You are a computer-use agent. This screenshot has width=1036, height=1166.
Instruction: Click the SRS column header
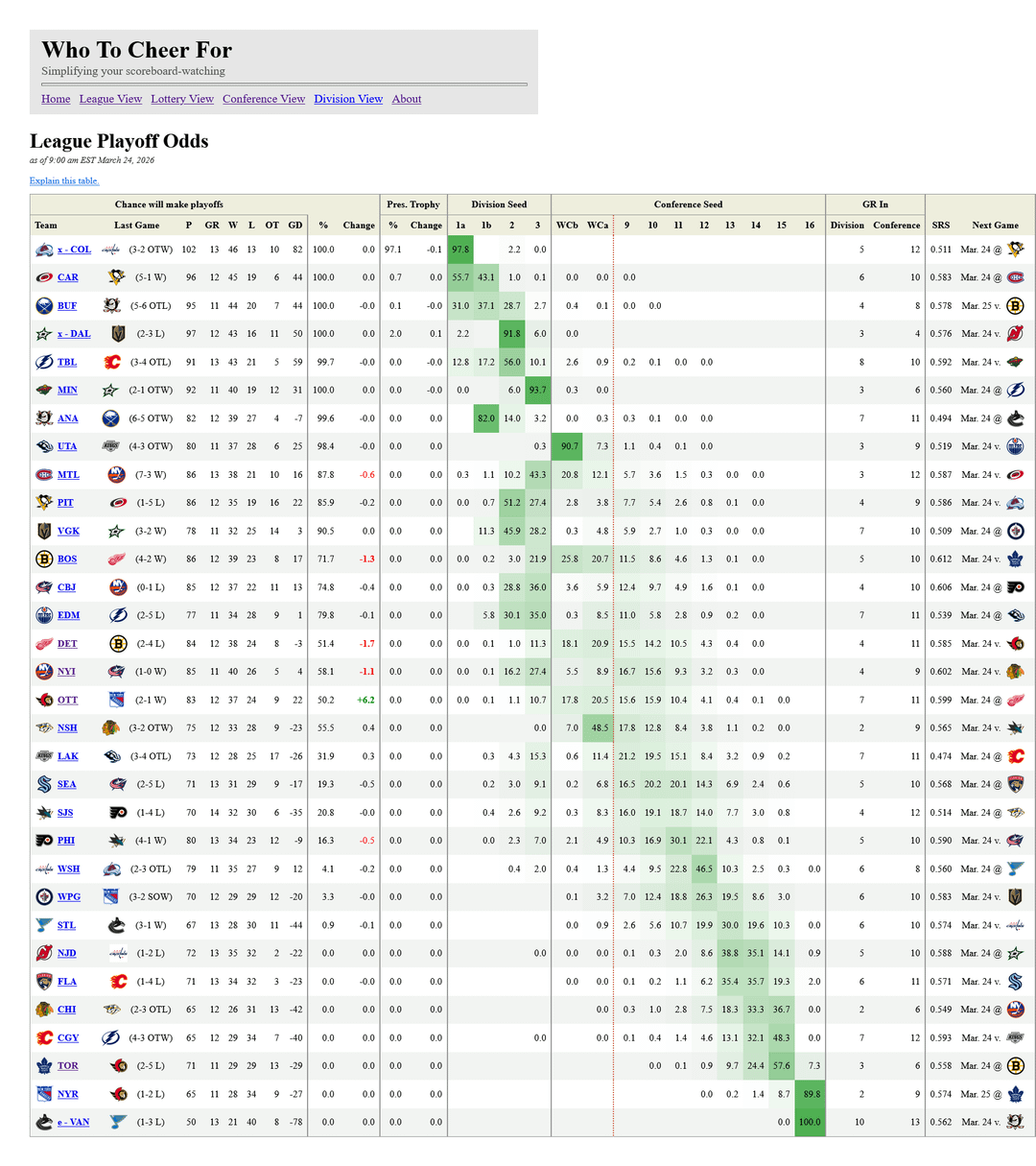(940, 226)
